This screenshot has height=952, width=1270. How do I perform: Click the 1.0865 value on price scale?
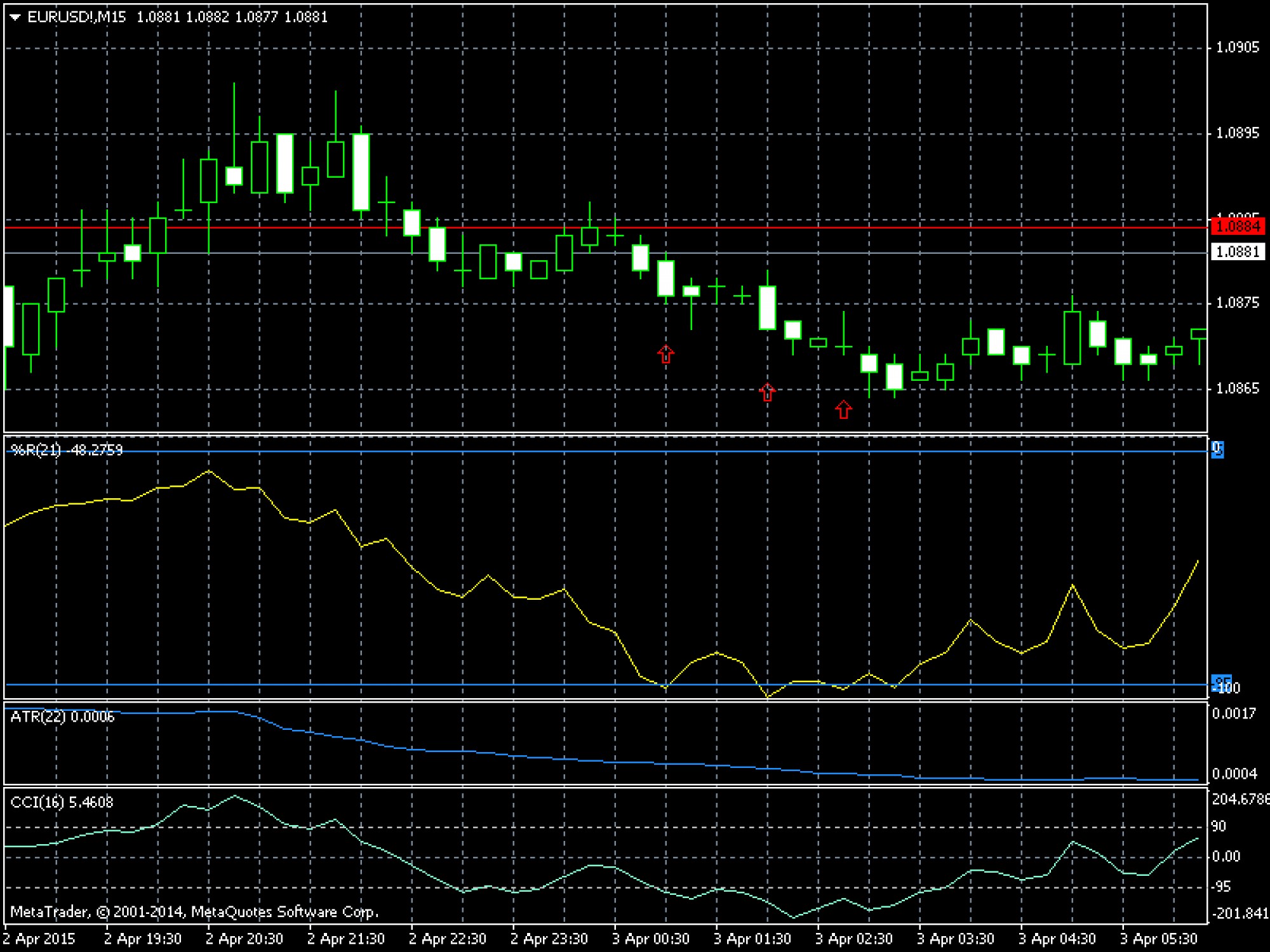(x=1237, y=388)
